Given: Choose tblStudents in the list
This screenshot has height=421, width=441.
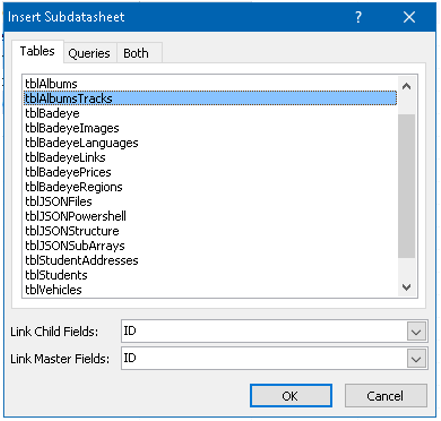Looking at the screenshot, I should [x=210, y=275].
